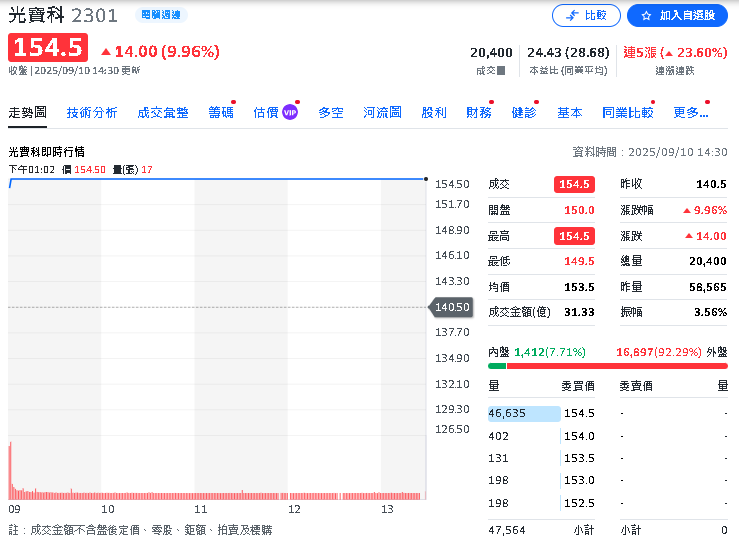Click the 最低 149.5 value
Screen dimensions: 739x545
(x=579, y=261)
